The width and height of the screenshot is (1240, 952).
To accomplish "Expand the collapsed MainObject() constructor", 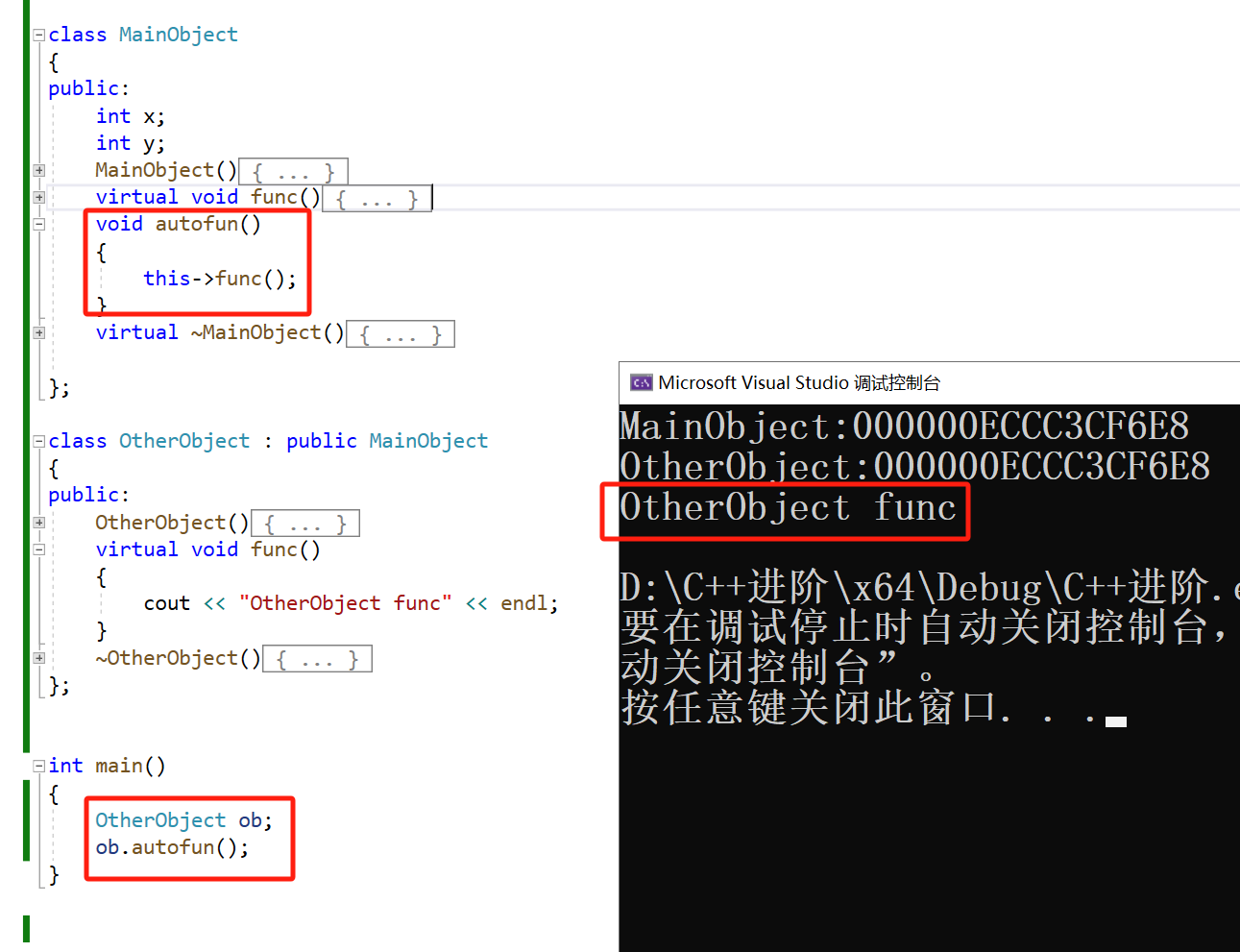I will click(39, 170).
